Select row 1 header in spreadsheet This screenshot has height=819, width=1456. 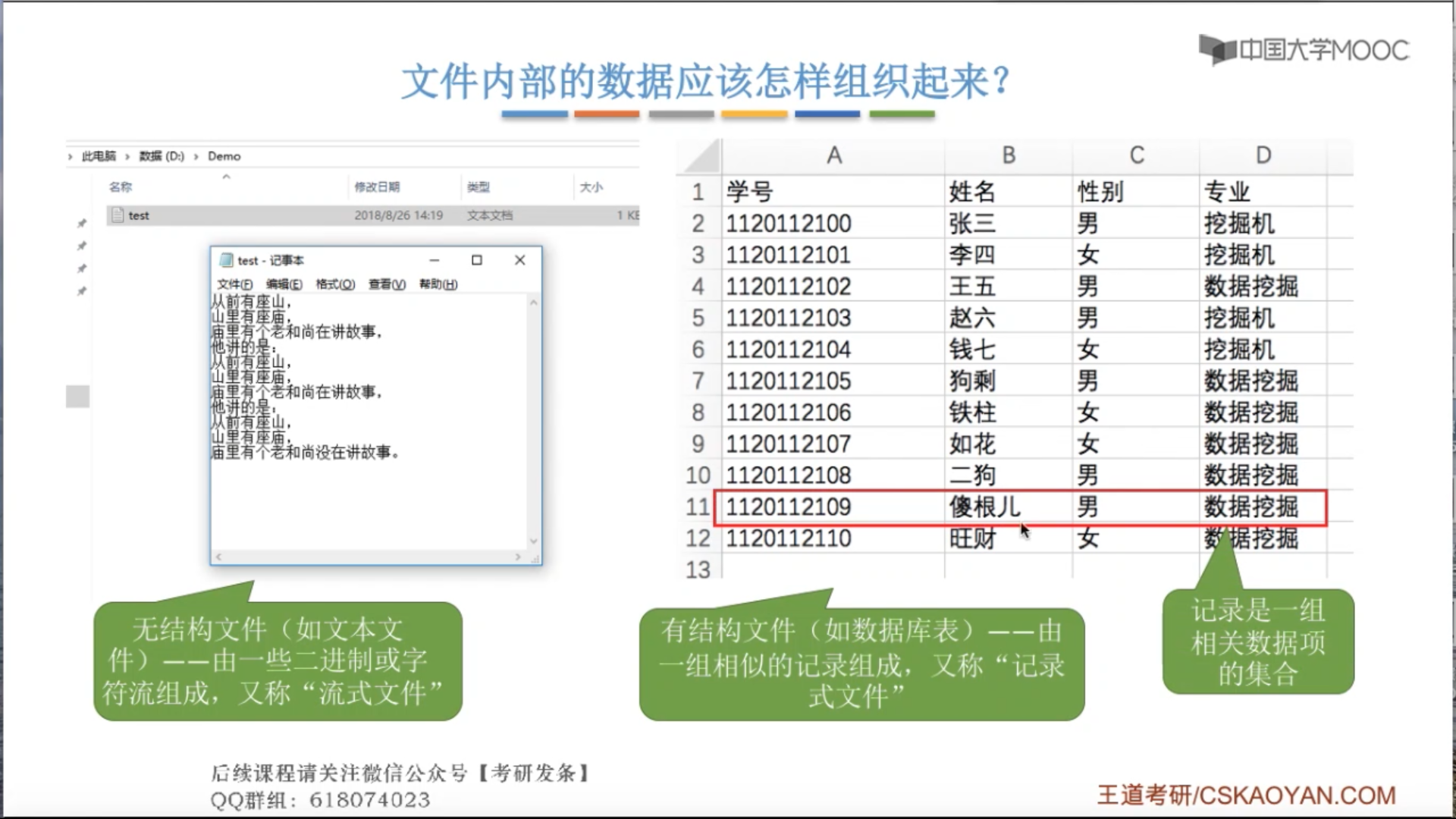[x=698, y=192]
